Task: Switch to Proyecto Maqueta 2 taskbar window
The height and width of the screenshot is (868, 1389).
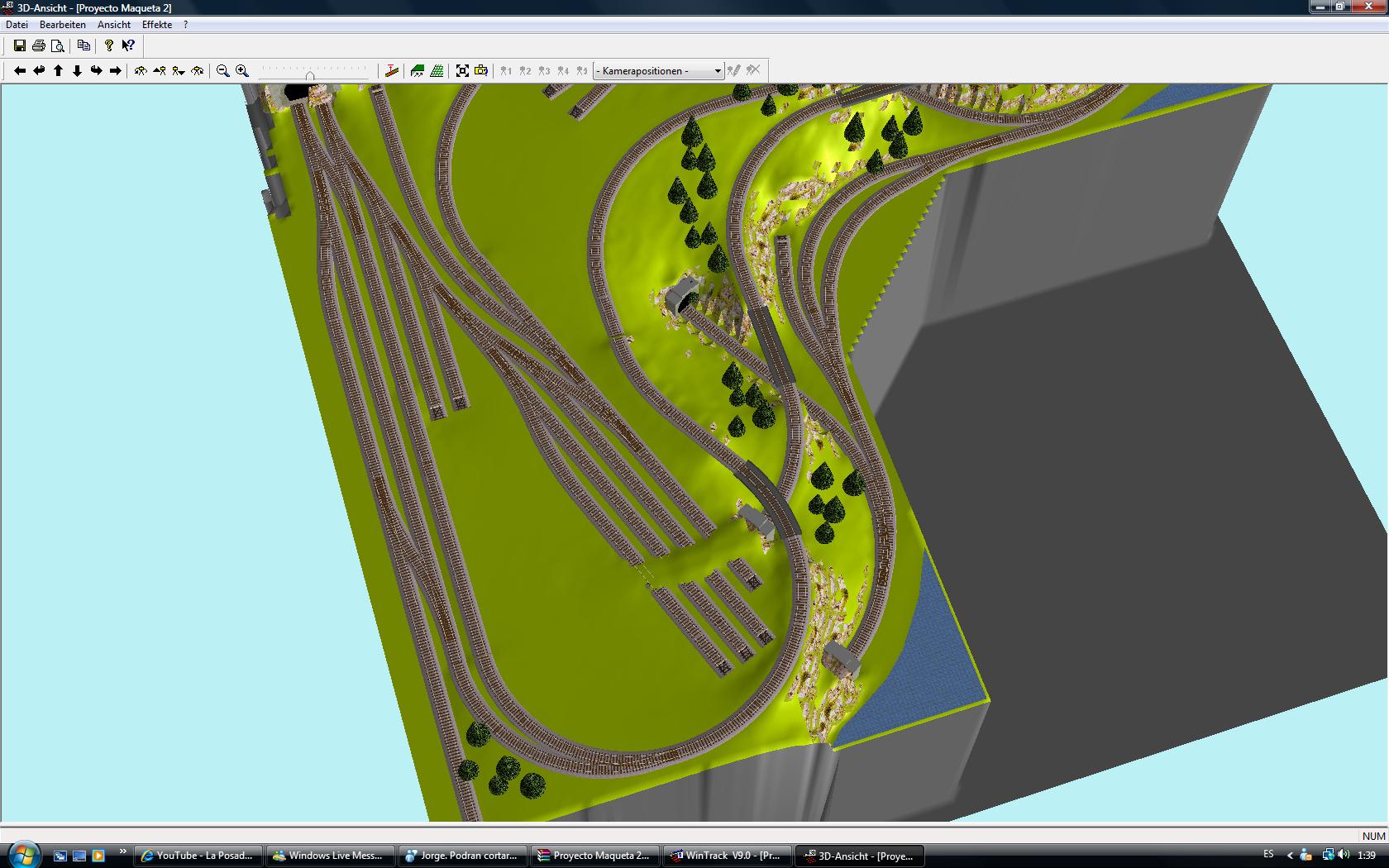Action: pyautogui.click(x=595, y=856)
